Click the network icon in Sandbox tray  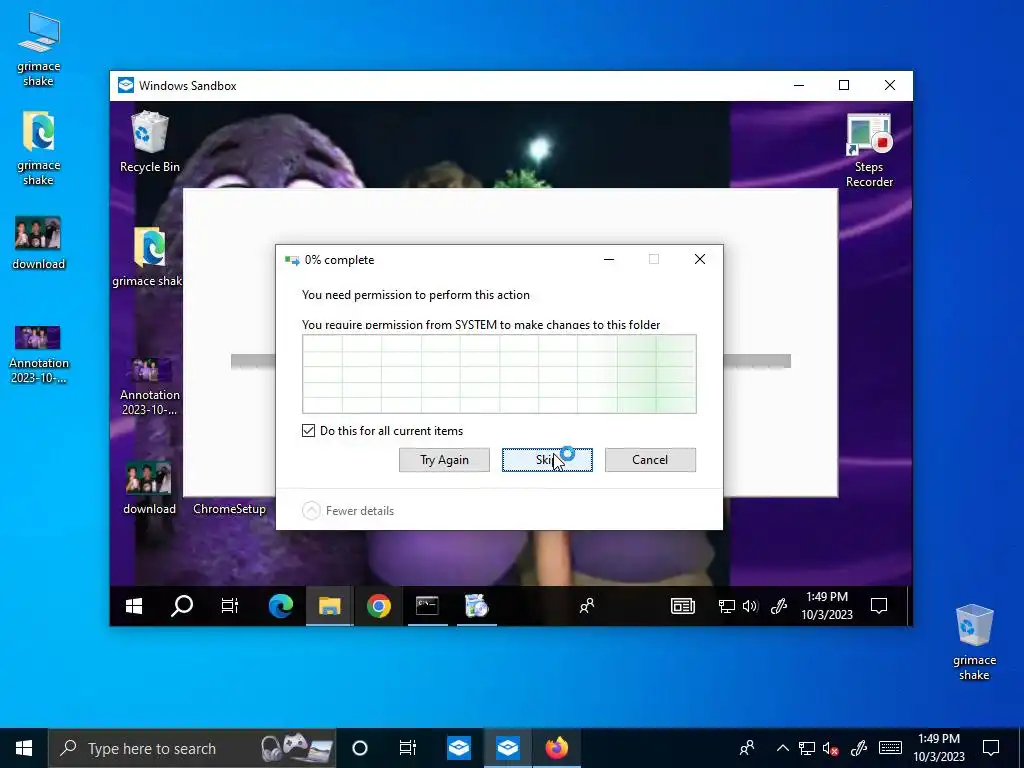(726, 607)
